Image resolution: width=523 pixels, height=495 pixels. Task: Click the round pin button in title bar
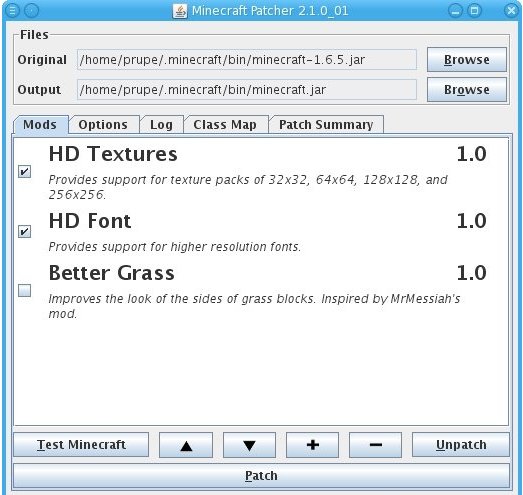point(31,11)
